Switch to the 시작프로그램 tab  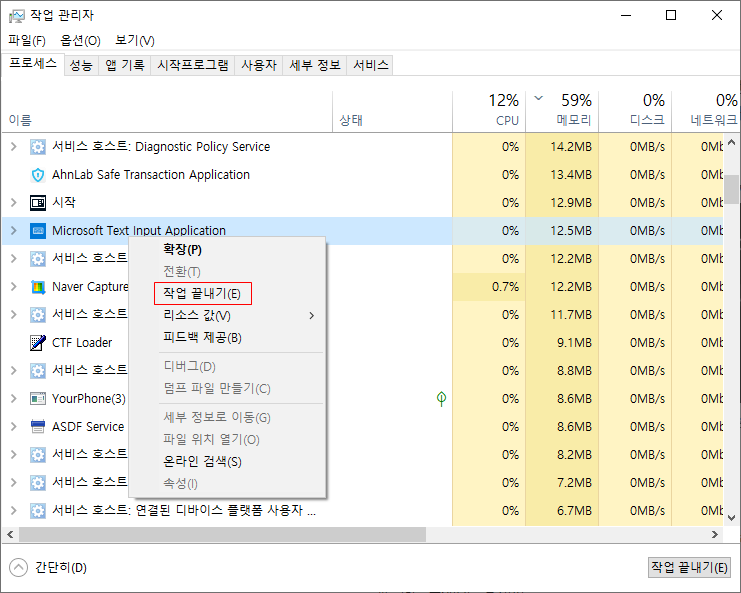pos(193,65)
